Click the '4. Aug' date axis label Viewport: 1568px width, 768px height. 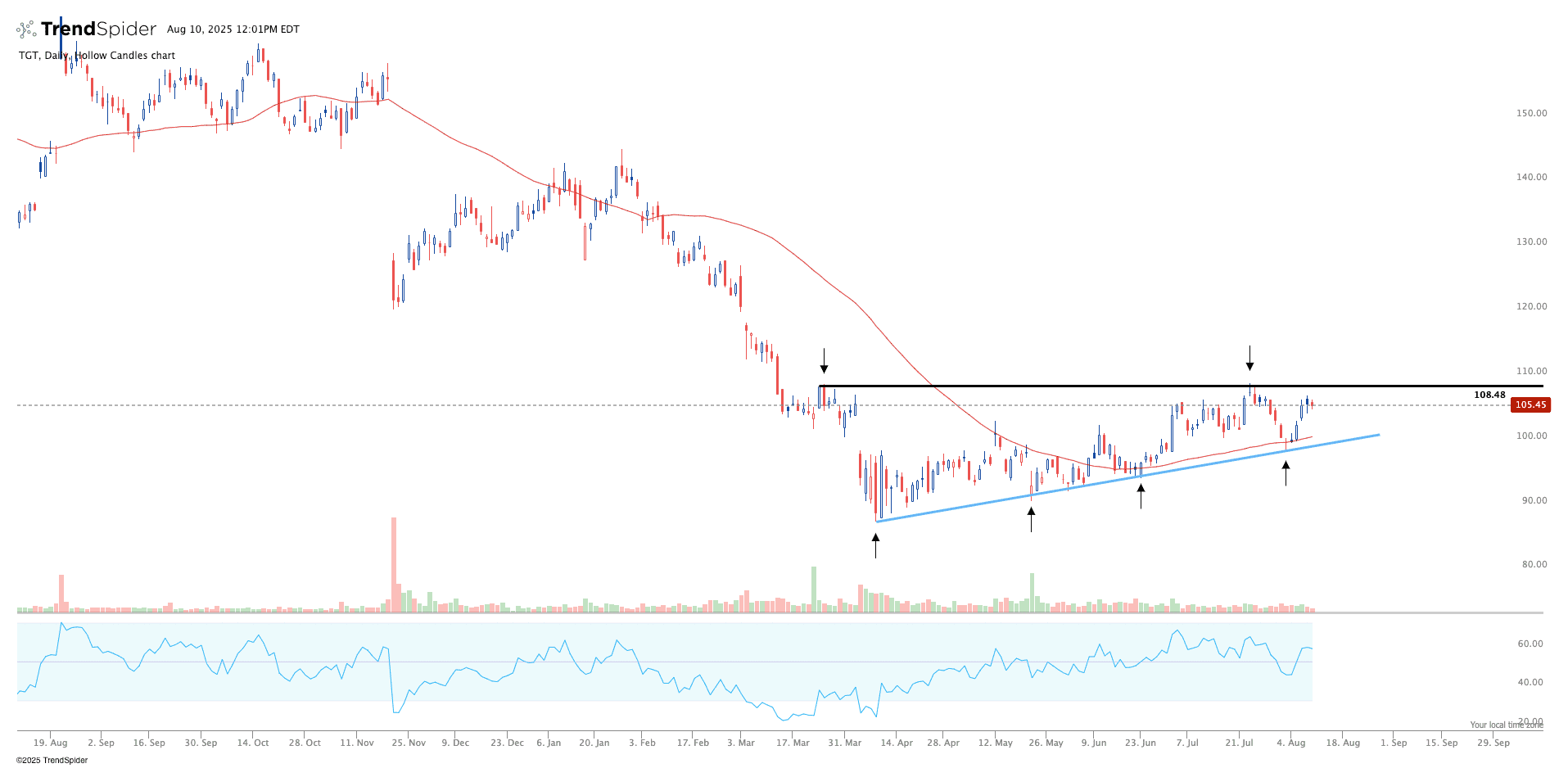click(1291, 743)
